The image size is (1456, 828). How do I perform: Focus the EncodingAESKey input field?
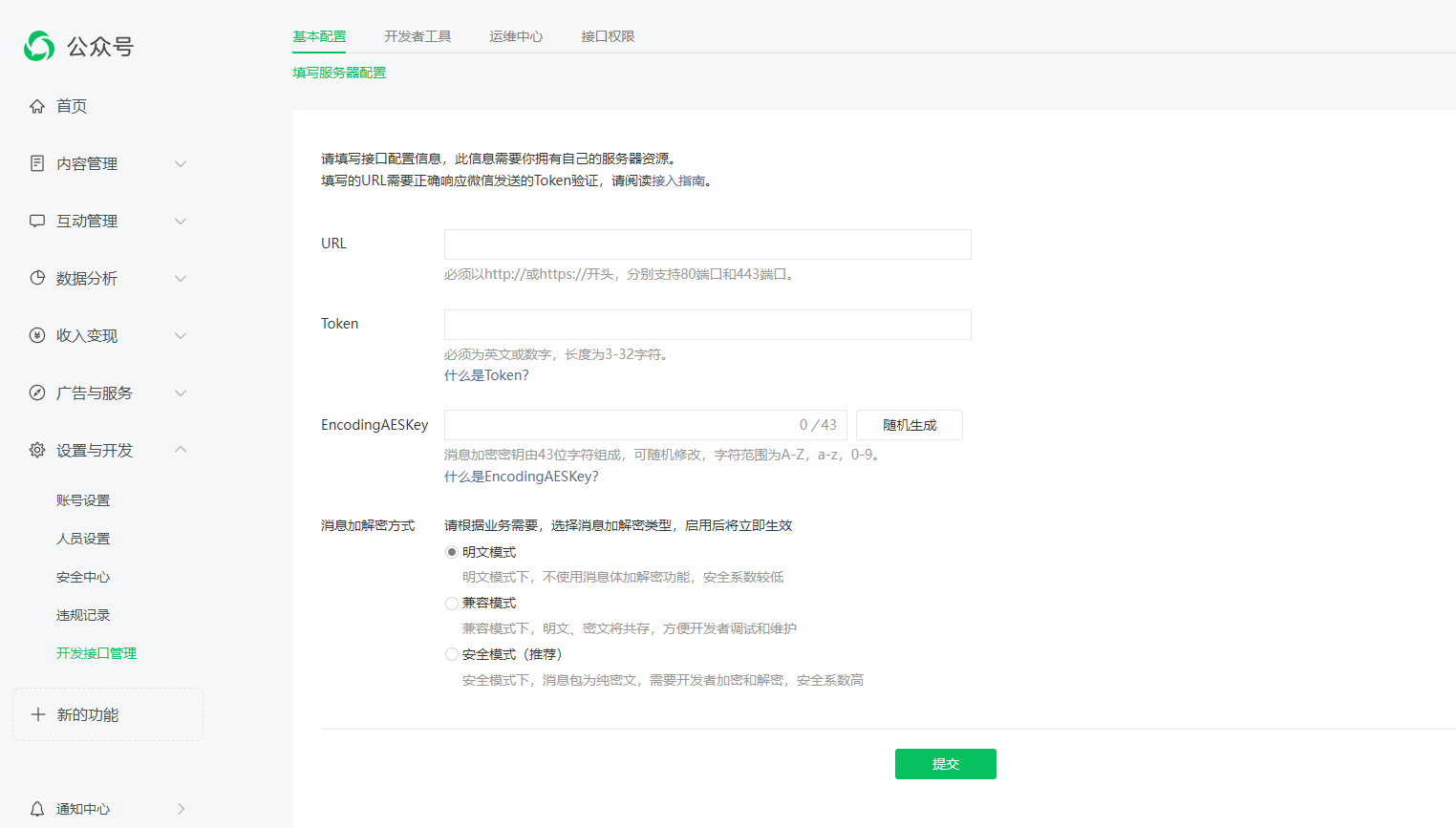[x=646, y=425]
